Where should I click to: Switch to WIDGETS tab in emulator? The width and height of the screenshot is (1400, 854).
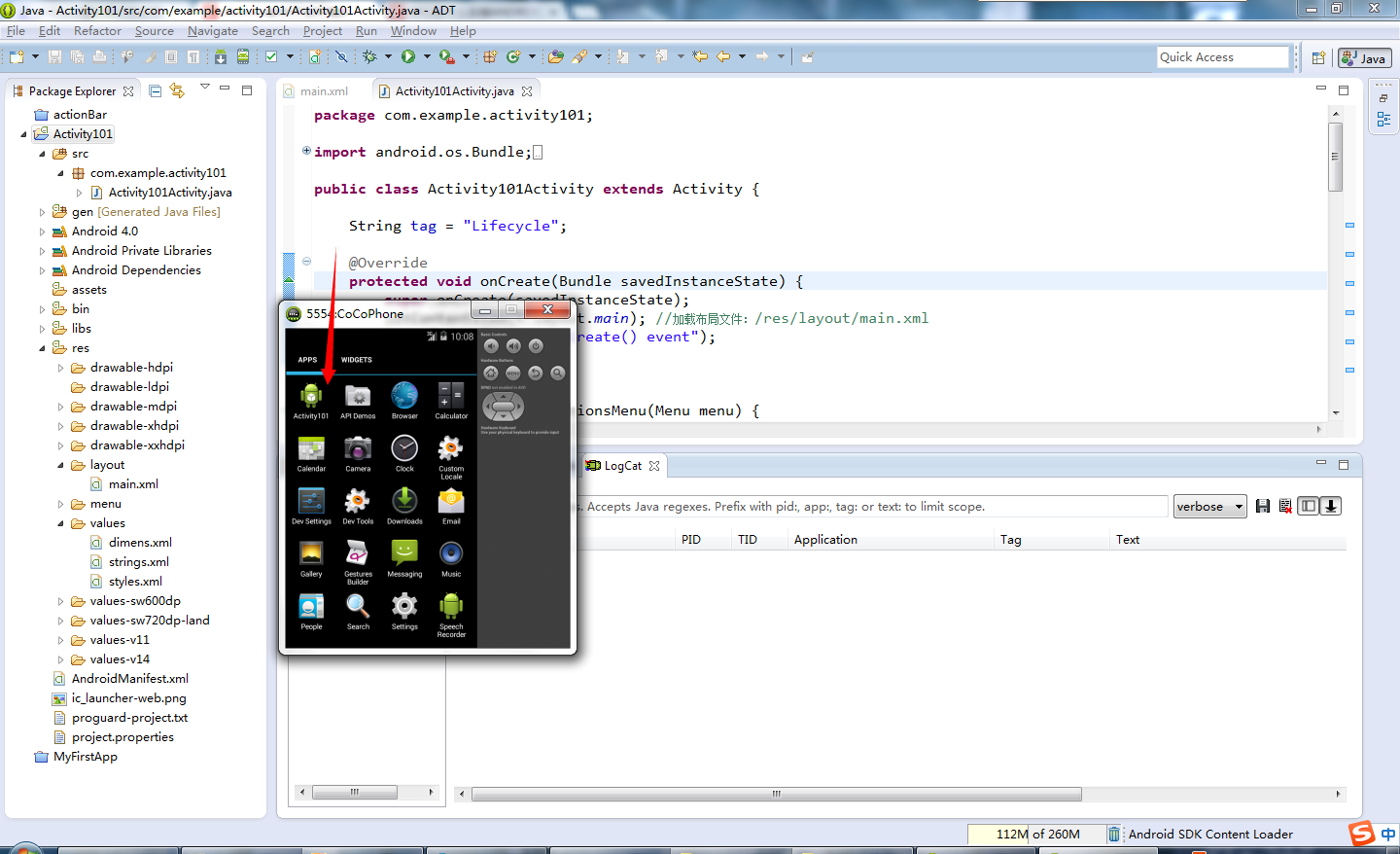click(x=357, y=360)
